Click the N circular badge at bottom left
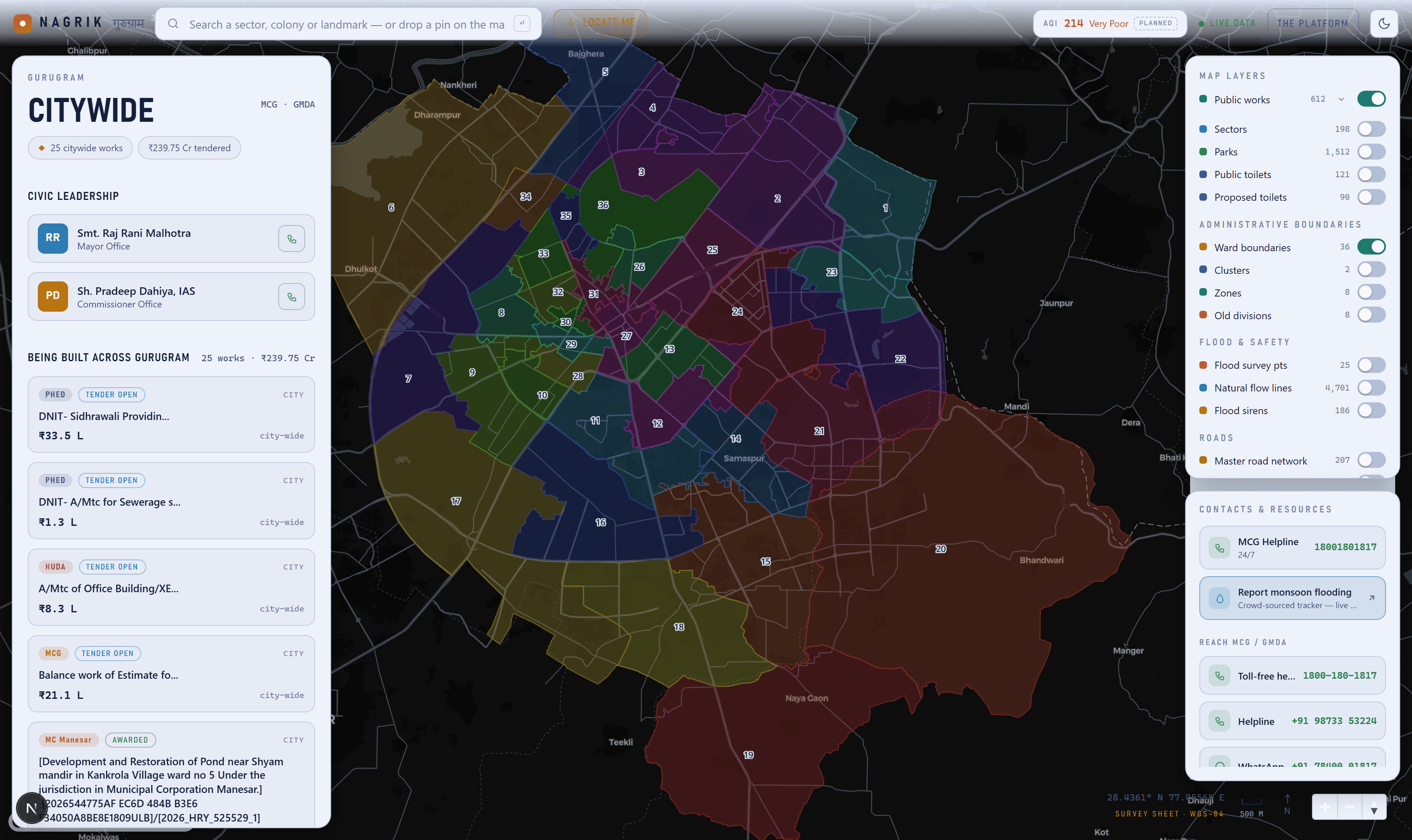 coord(31,808)
